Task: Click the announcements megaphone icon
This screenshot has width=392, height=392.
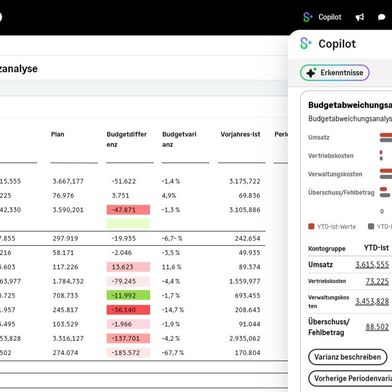Action: tap(360, 17)
